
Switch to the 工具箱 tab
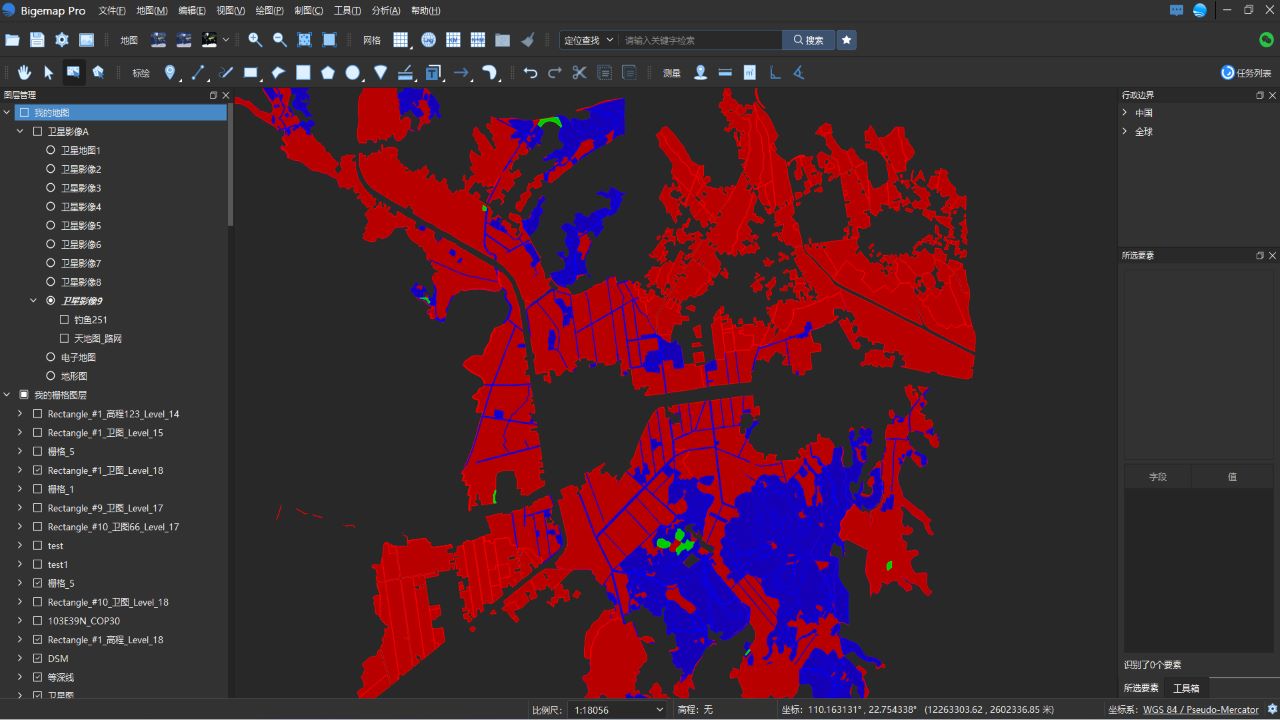(x=1187, y=688)
